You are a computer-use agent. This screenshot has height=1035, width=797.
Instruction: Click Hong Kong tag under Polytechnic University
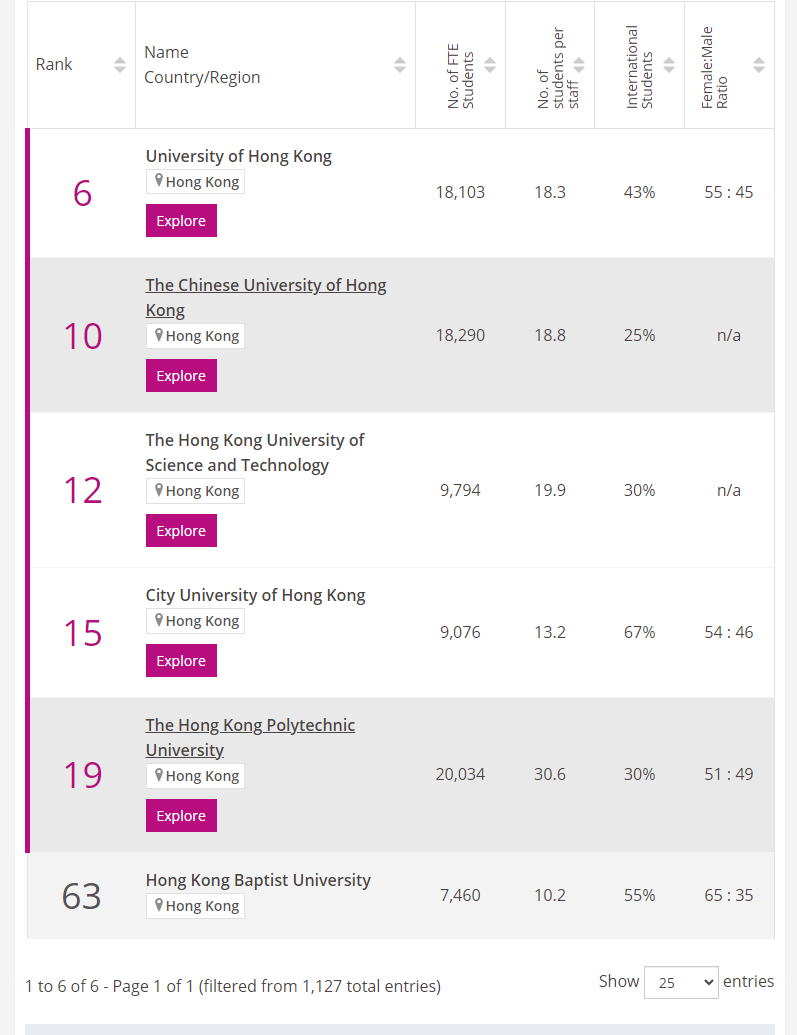(x=195, y=776)
